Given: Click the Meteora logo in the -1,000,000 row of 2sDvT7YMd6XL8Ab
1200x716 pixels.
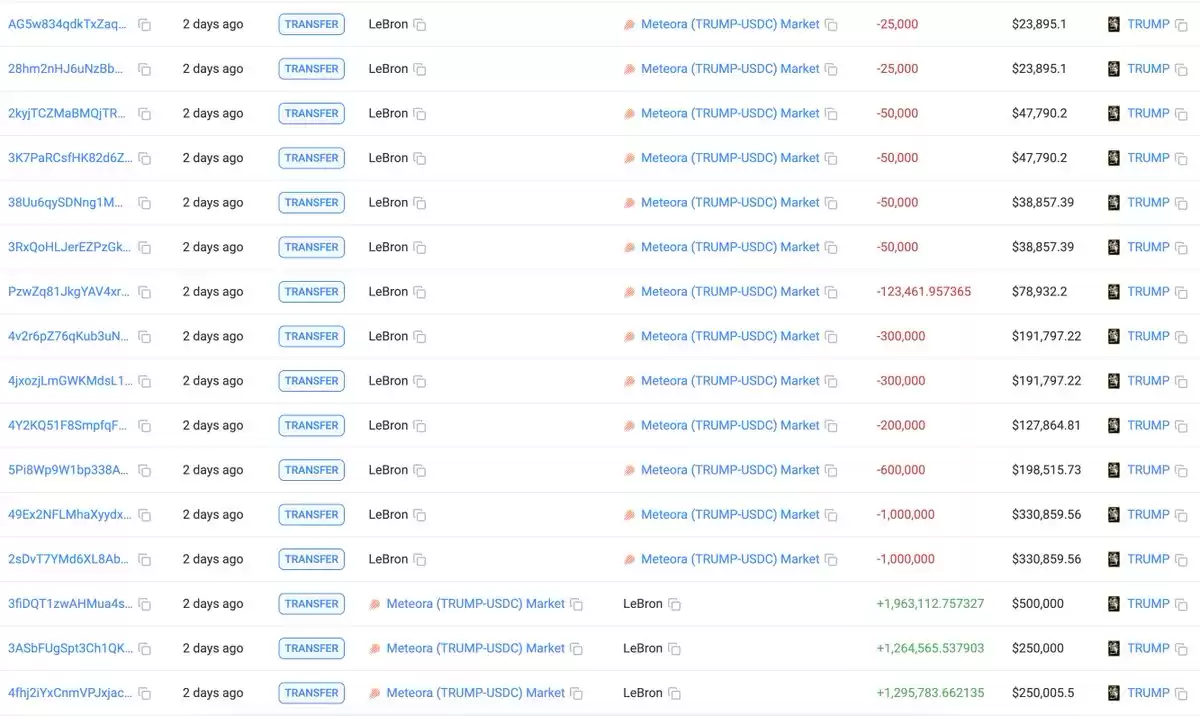Looking at the screenshot, I should pyautogui.click(x=630, y=560).
